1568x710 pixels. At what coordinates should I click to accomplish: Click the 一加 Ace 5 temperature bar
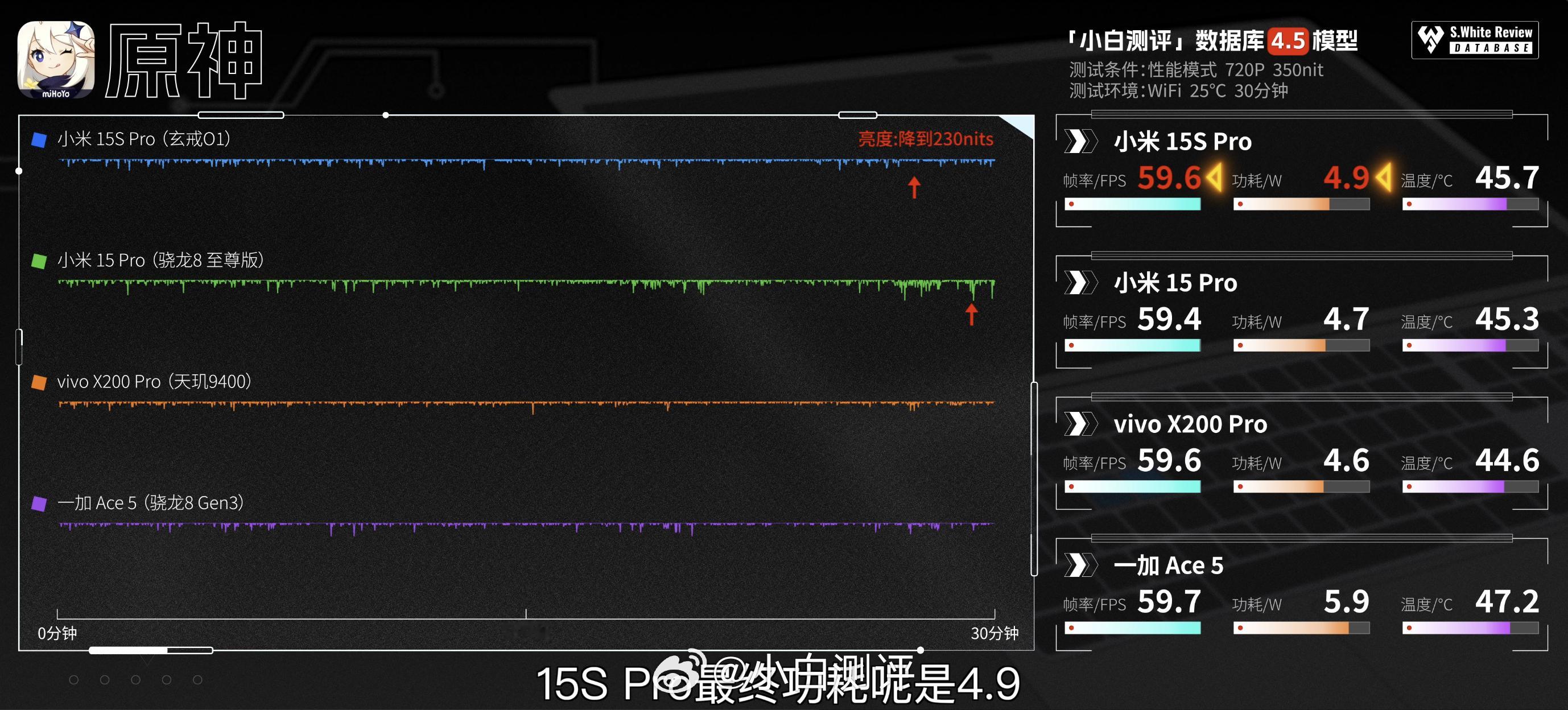[x=1471, y=628]
